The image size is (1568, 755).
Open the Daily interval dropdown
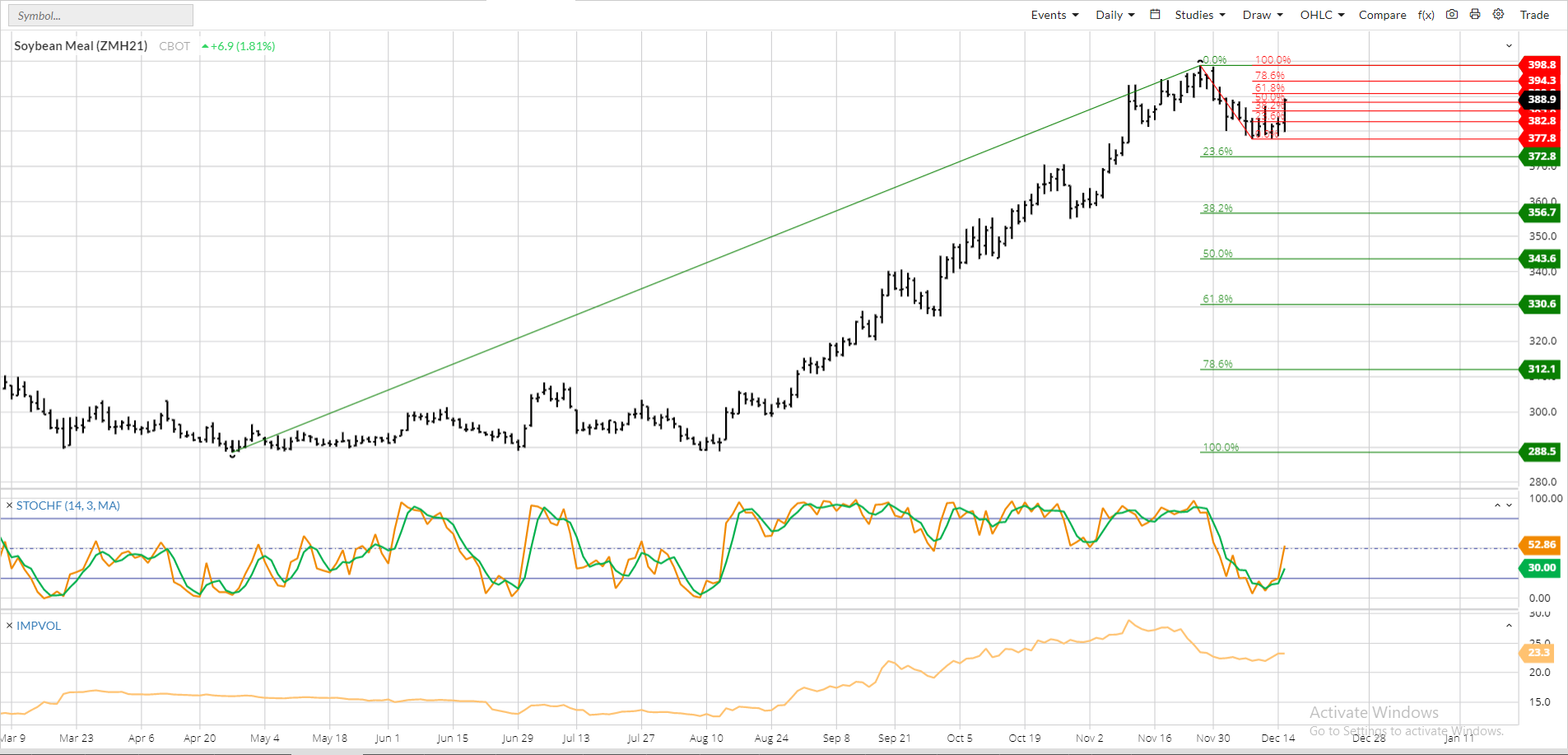(1114, 15)
